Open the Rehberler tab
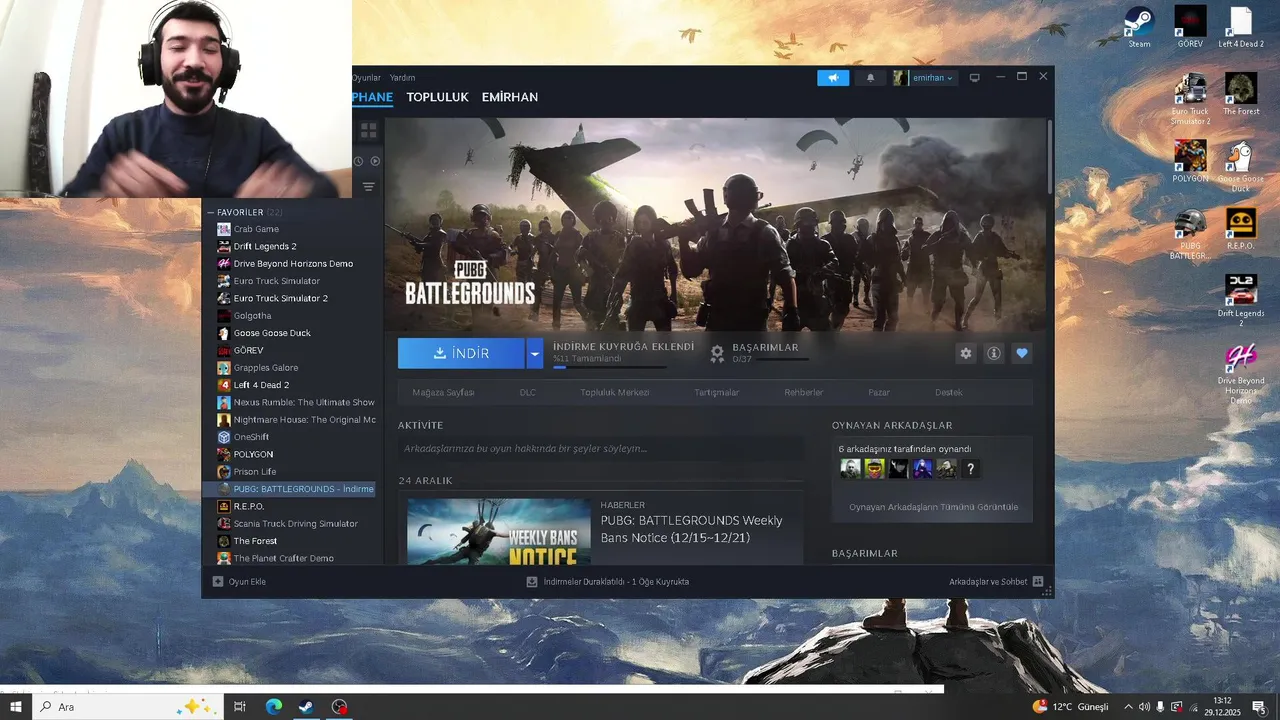This screenshot has width=1280, height=720. pos(803,392)
